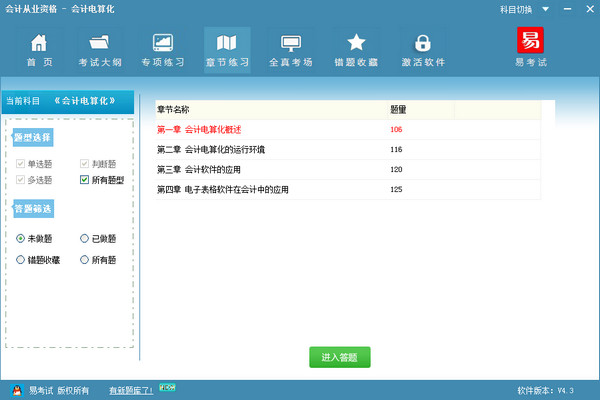Select the 未做题 radio button
The width and height of the screenshot is (600, 400).
coord(20,238)
